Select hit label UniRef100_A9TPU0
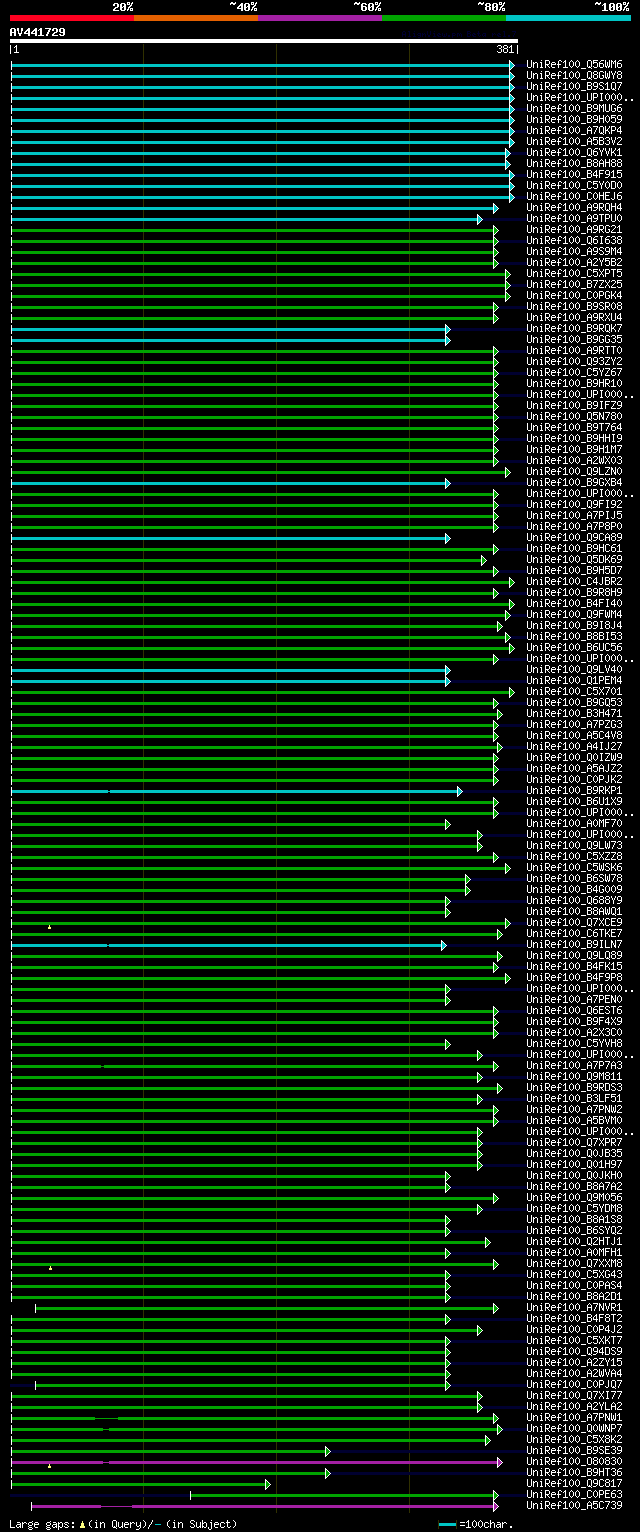This screenshot has width=640, height=1532. 574,219
